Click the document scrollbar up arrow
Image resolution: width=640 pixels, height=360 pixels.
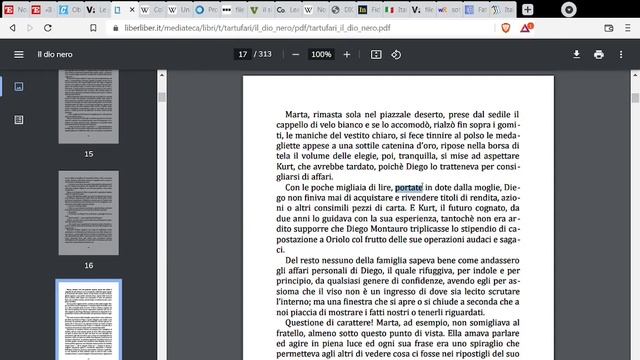click(635, 75)
